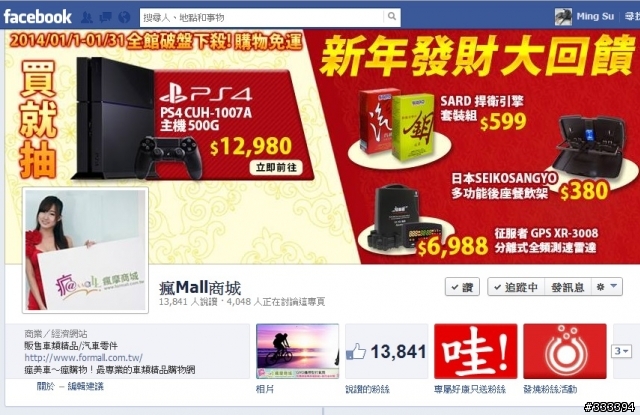Open the messages icon in top bar

(105, 17)
